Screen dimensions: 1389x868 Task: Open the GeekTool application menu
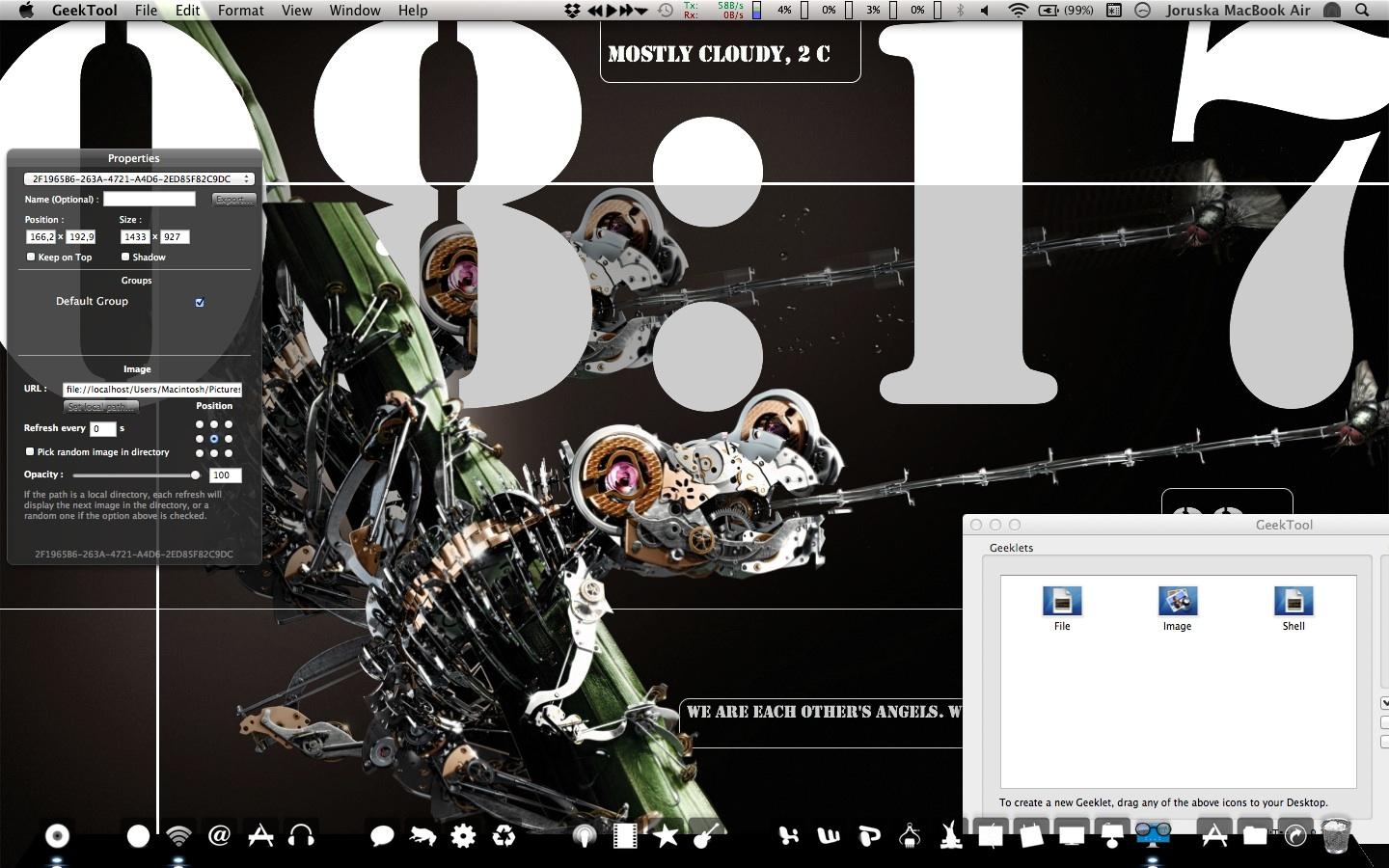(x=85, y=11)
